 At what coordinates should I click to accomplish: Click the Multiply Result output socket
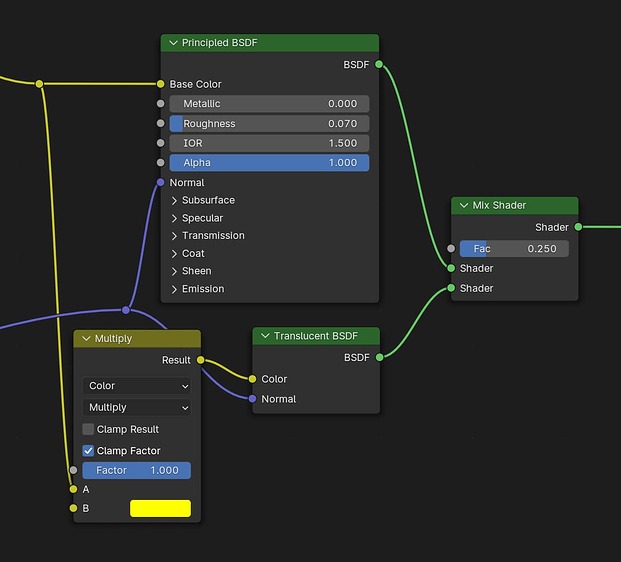pyautogui.click(x=201, y=360)
